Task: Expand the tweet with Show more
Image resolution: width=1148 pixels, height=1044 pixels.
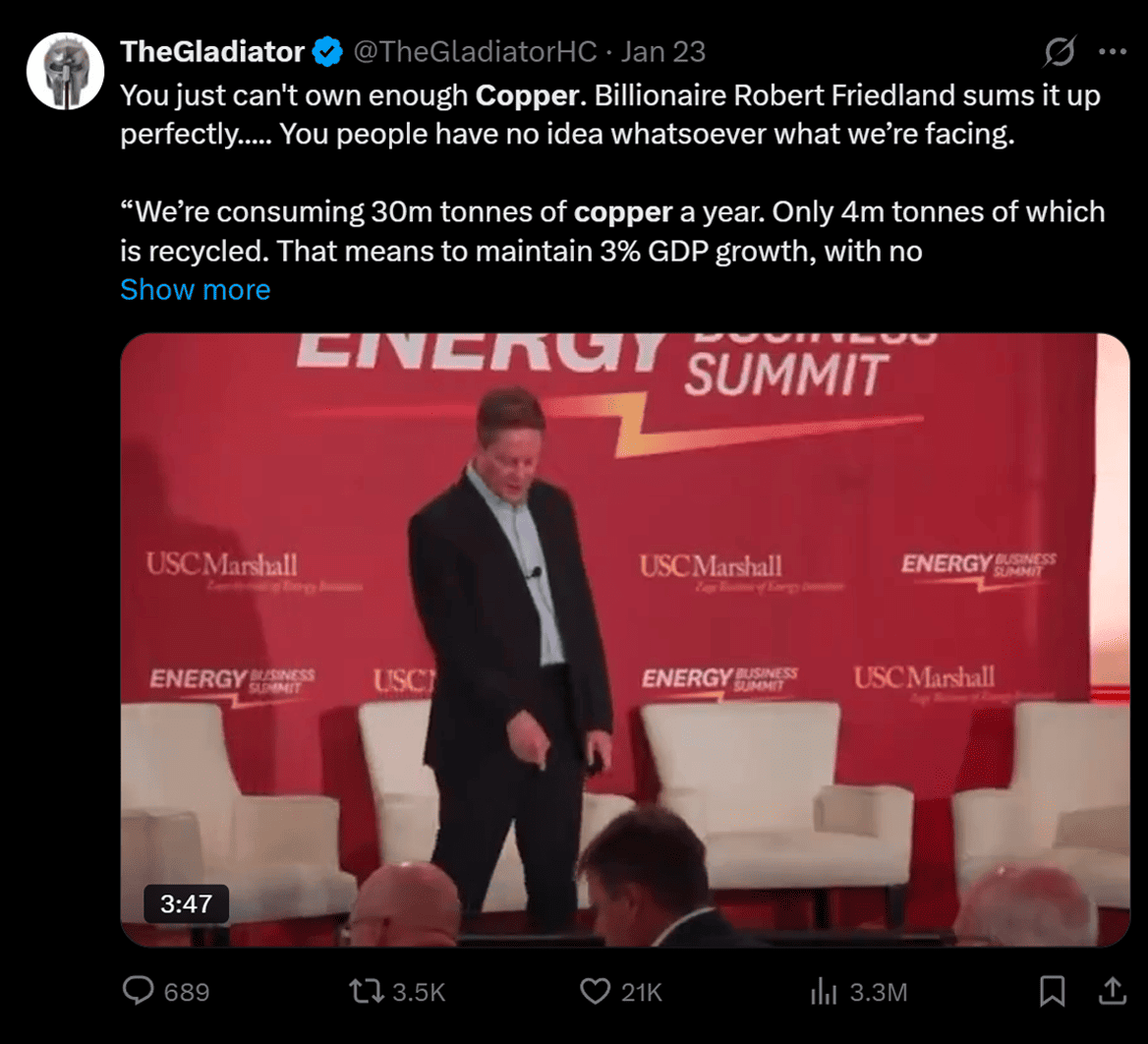Action: click(x=195, y=290)
